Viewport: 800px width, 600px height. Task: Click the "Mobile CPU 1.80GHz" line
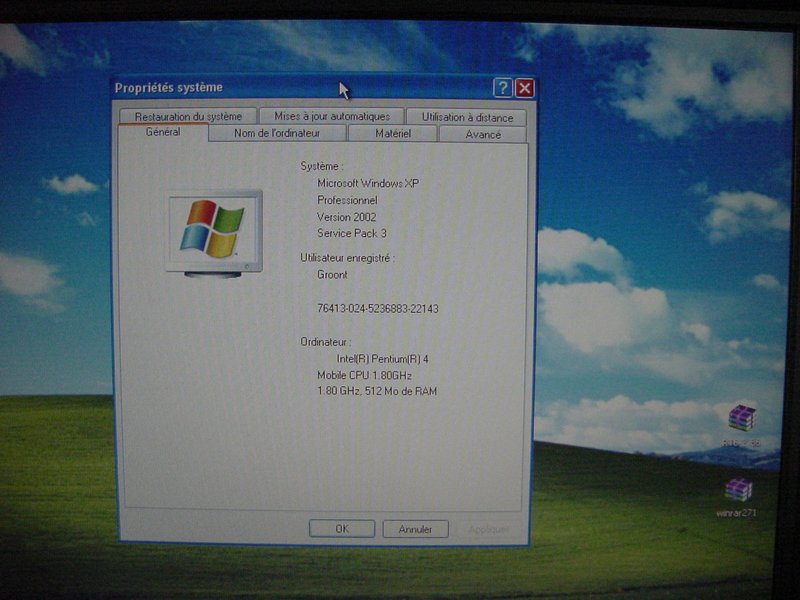coord(364,375)
